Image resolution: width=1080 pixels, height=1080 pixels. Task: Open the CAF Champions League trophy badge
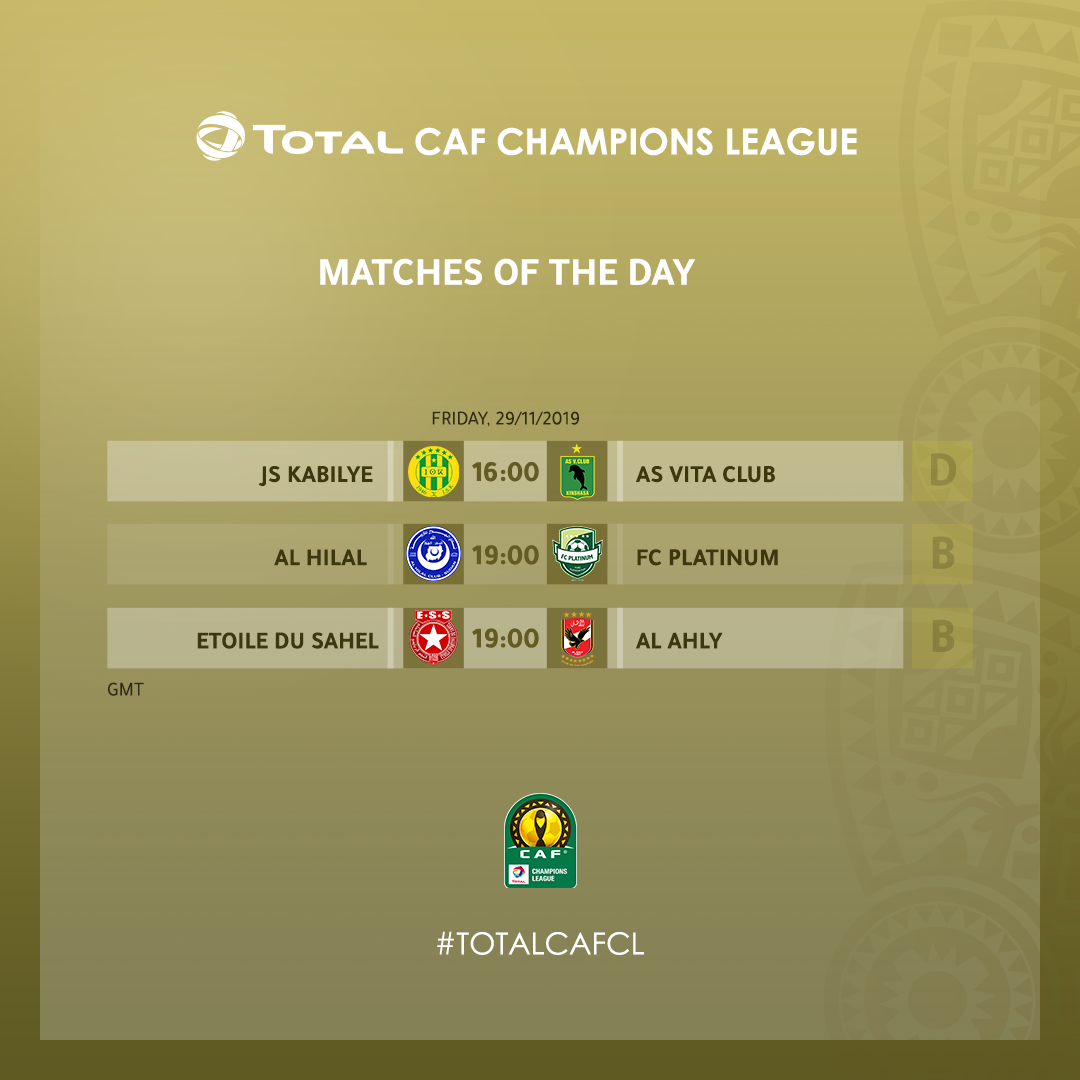pyautogui.click(x=540, y=840)
